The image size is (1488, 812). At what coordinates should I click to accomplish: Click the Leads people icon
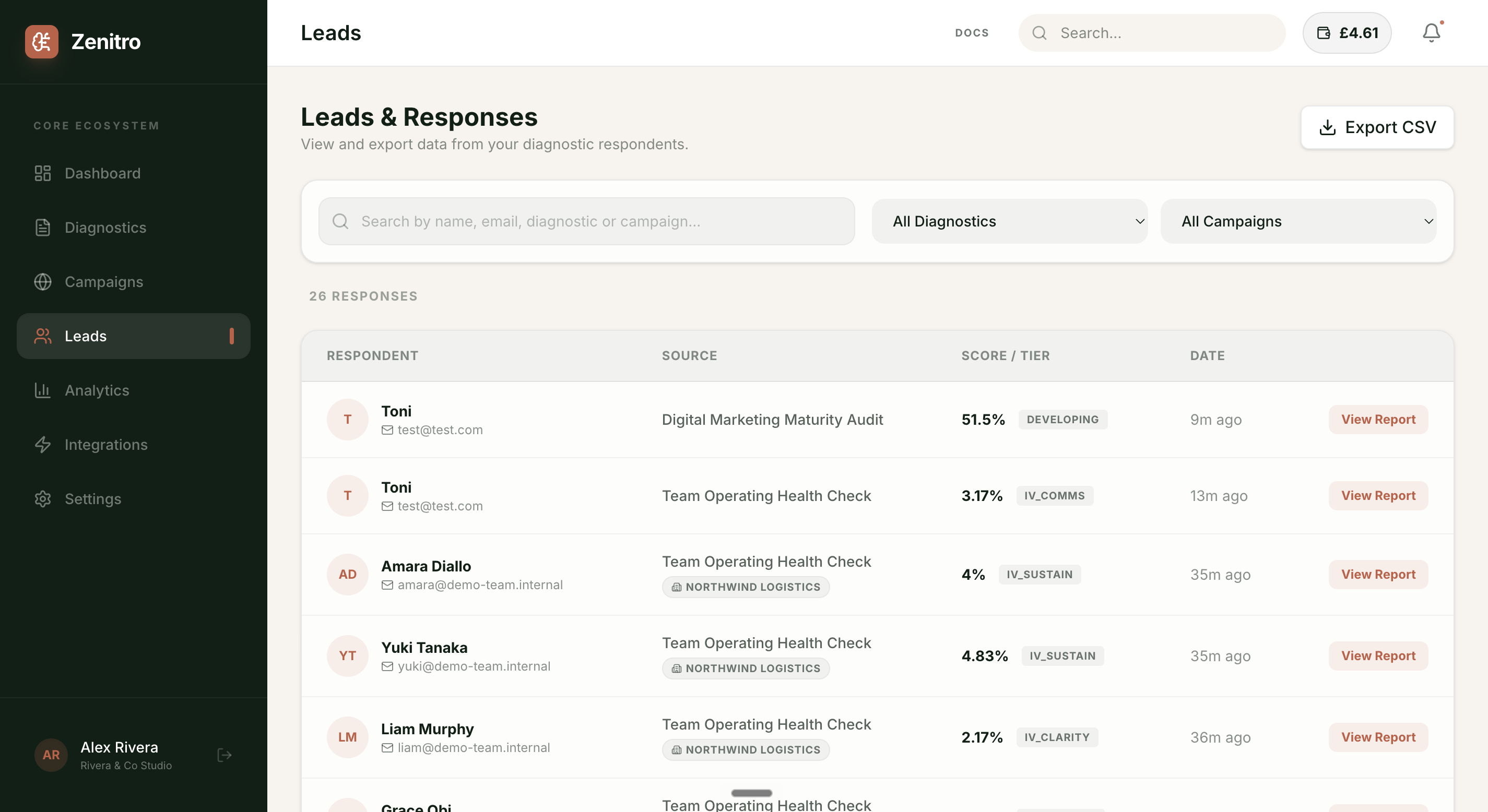coord(43,336)
